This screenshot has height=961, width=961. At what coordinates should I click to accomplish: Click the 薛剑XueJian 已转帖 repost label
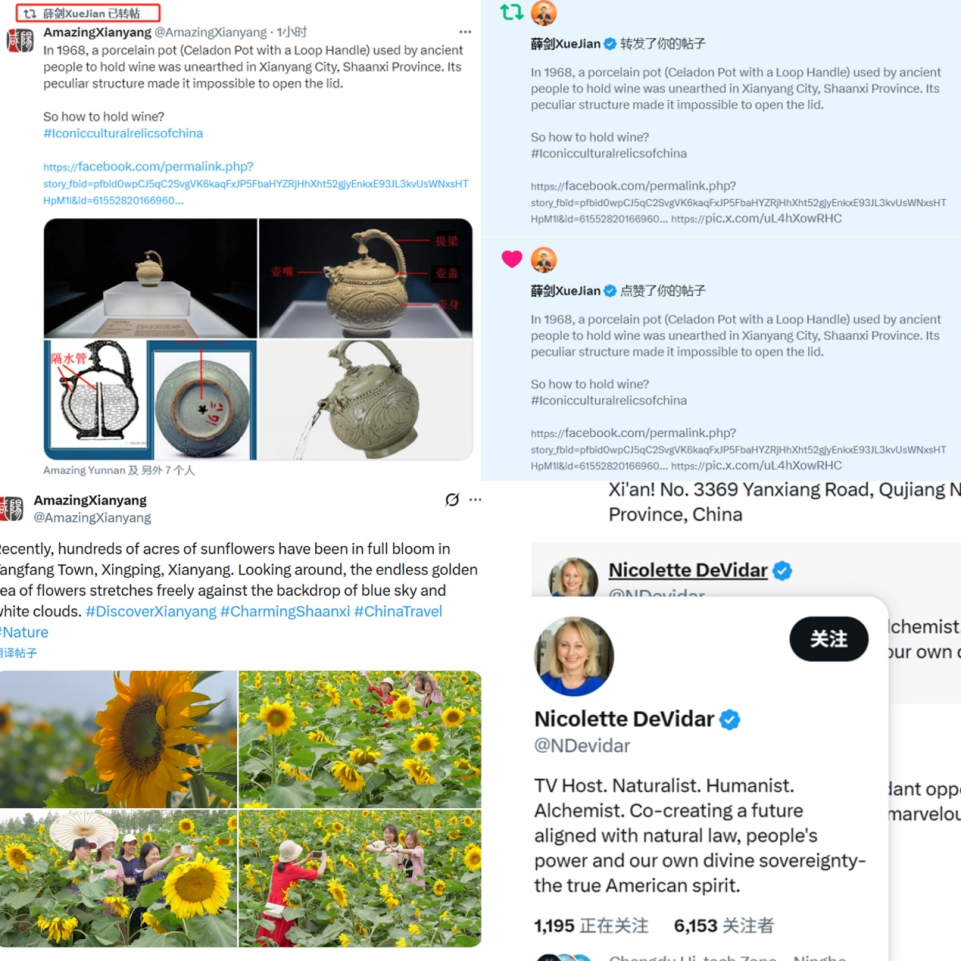coord(89,13)
